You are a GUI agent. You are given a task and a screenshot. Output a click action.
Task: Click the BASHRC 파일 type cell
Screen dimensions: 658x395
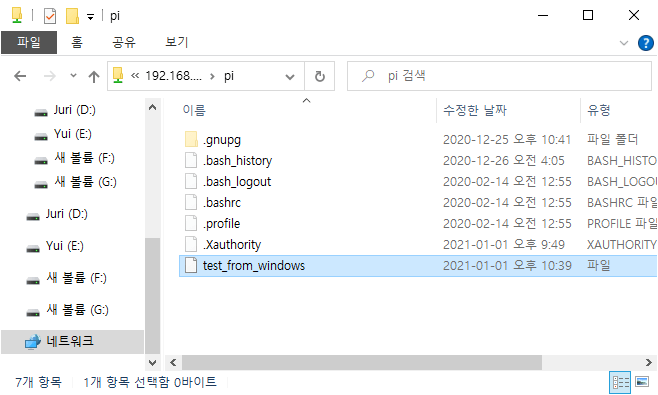pyautogui.click(x=622, y=203)
